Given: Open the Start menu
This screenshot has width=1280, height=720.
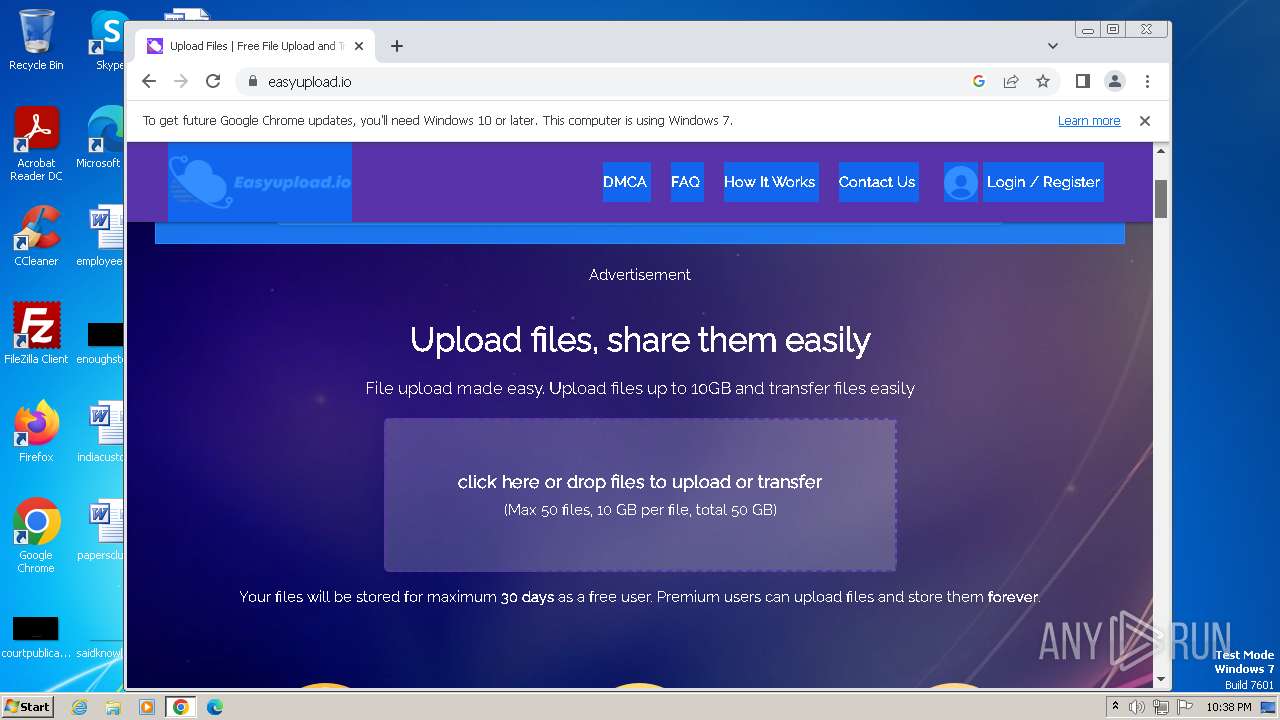Looking at the screenshot, I should pyautogui.click(x=27, y=706).
